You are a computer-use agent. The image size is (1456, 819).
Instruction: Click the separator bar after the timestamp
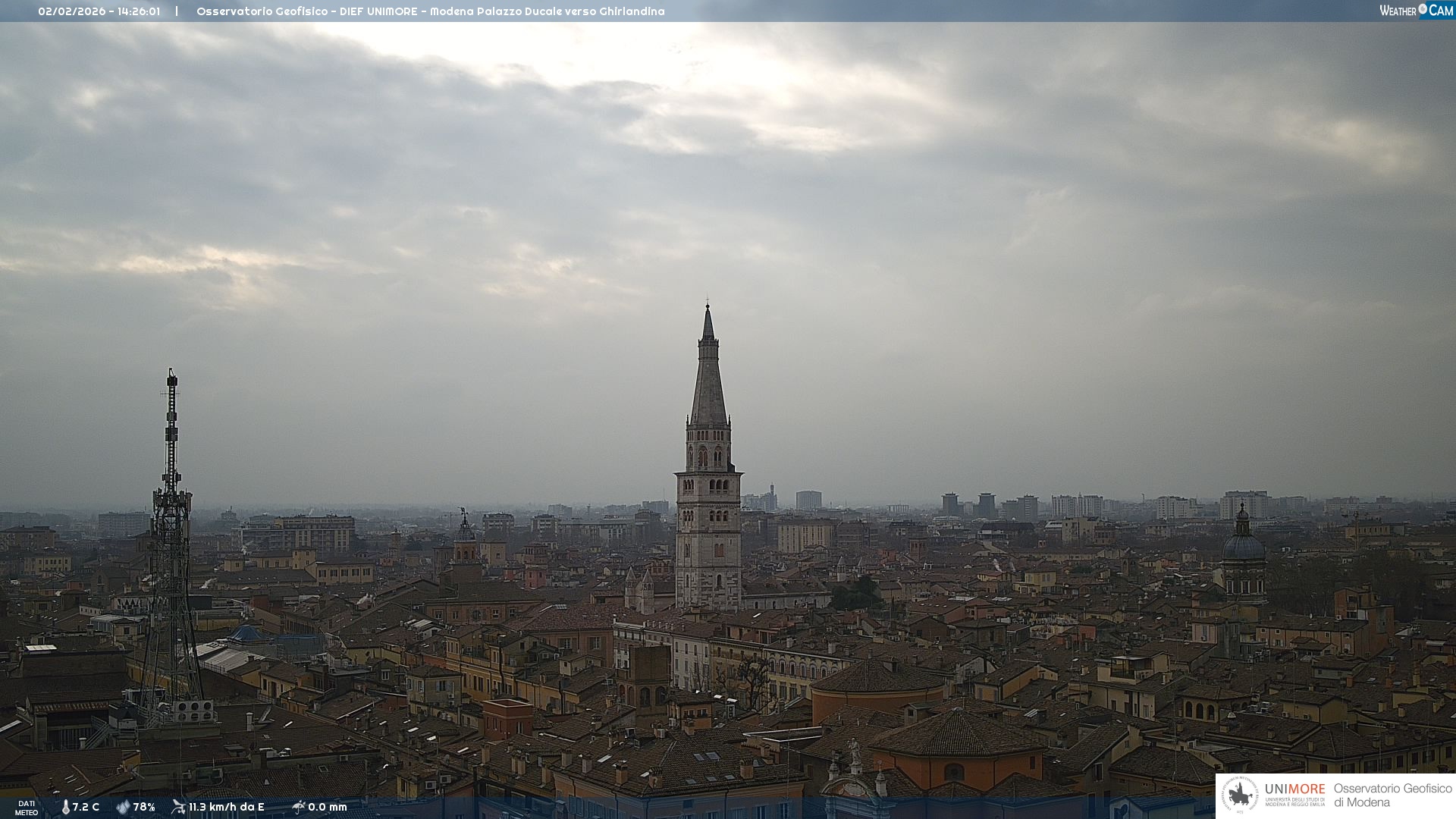click(x=177, y=11)
